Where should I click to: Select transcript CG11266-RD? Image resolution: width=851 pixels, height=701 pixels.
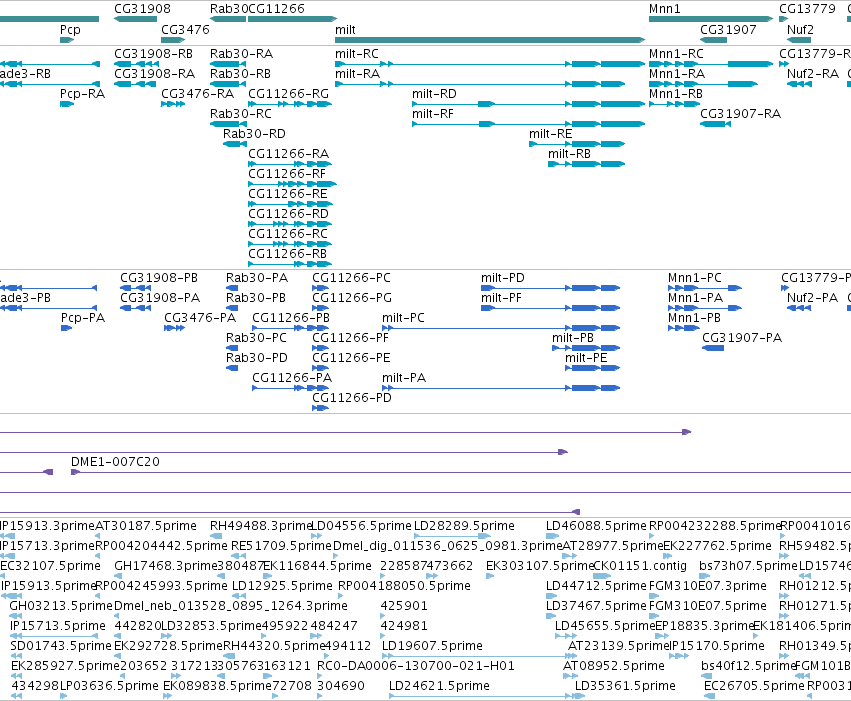(289, 214)
